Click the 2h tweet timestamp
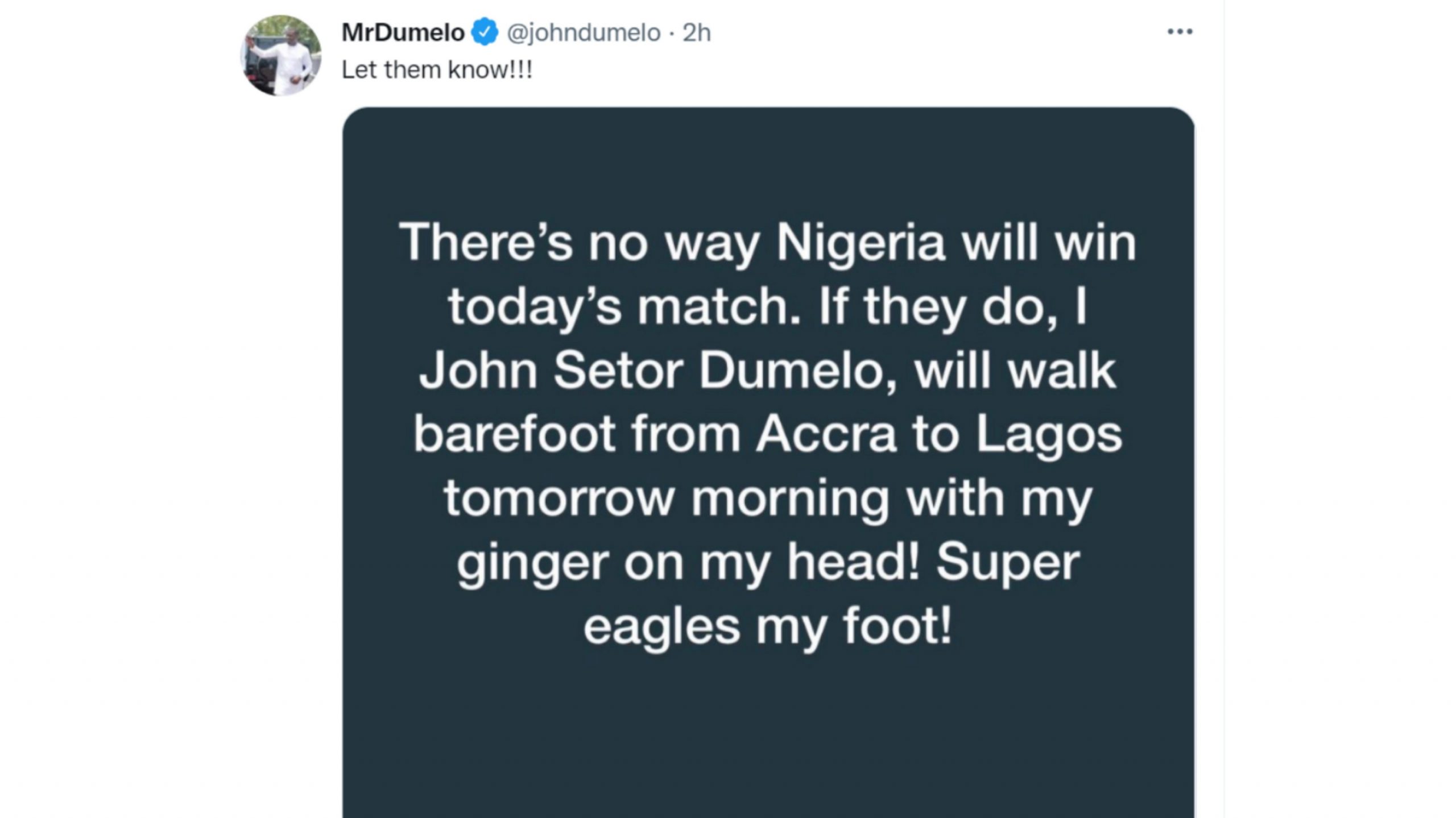 pos(697,32)
